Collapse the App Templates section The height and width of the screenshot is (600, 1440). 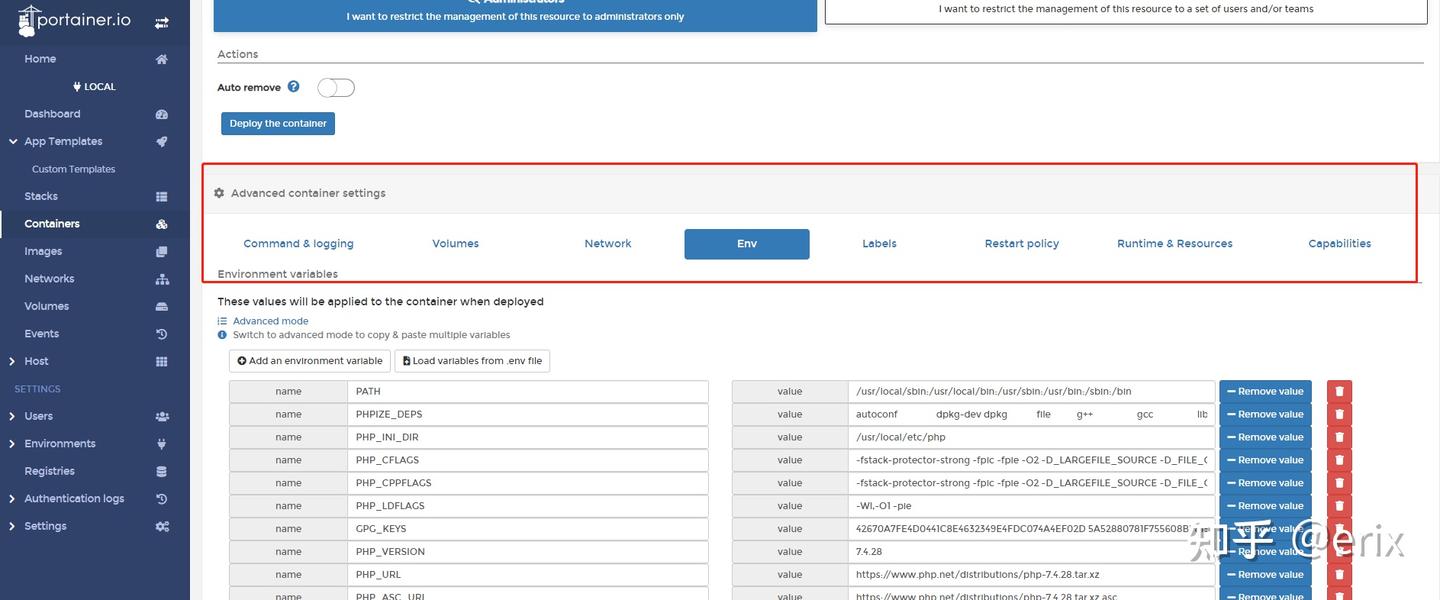(13, 140)
